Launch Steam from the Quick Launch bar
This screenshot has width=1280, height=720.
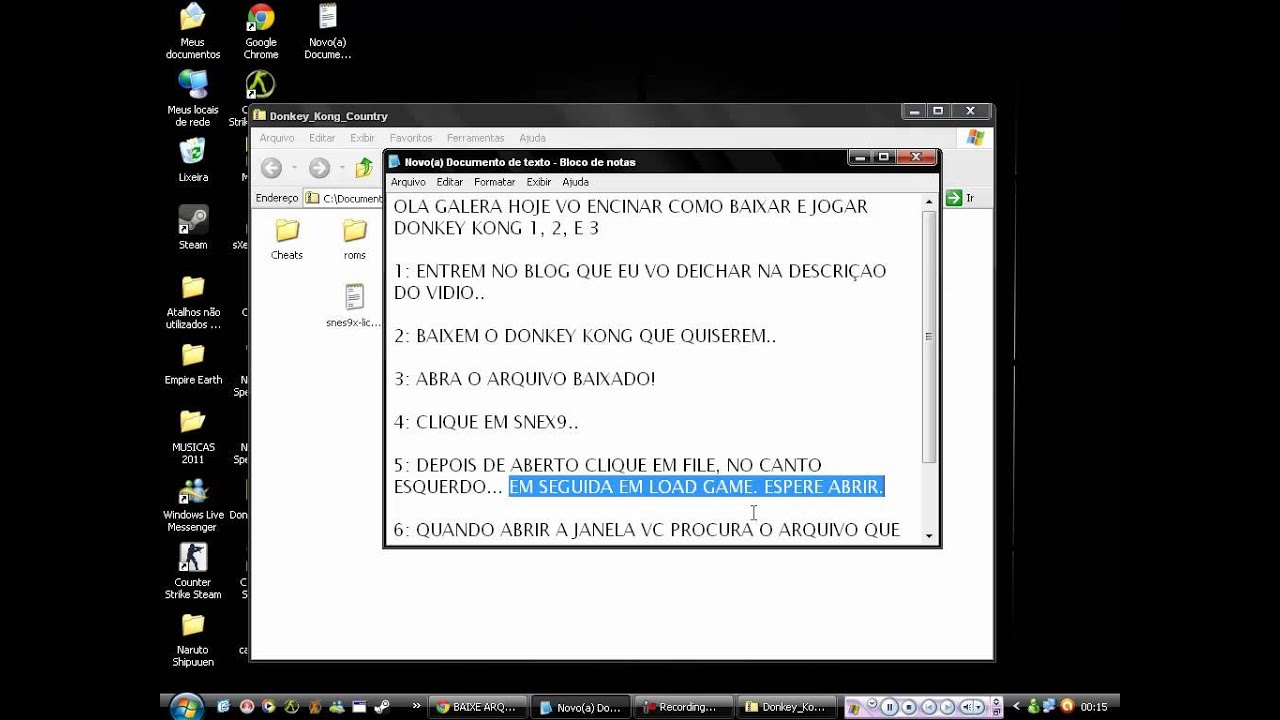381,706
